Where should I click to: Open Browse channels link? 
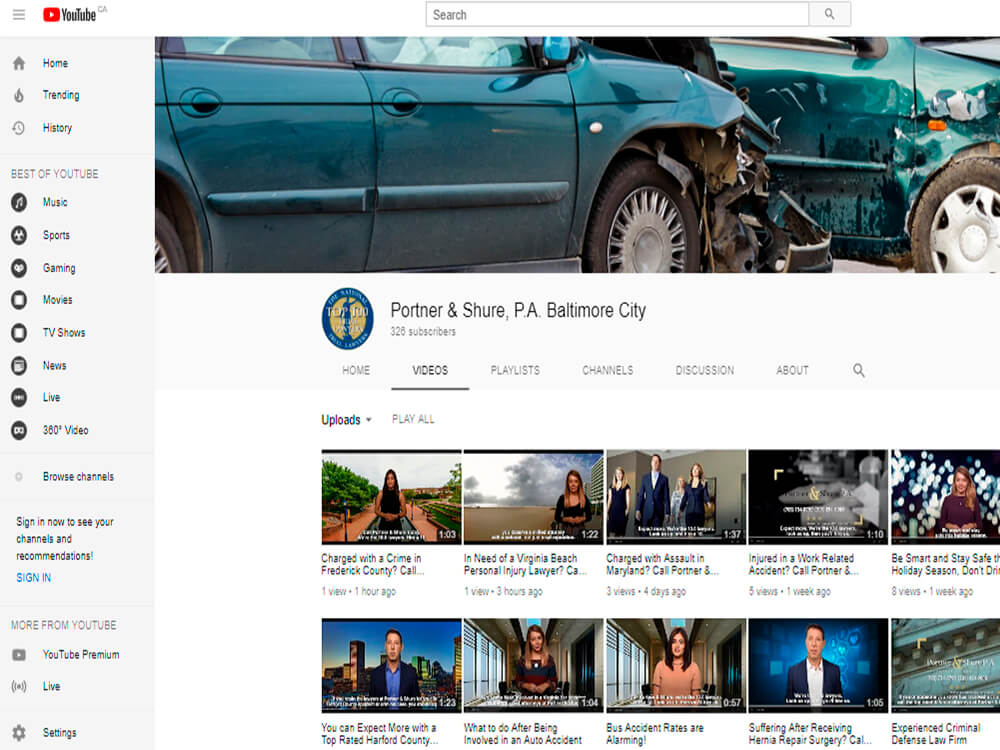(78, 476)
